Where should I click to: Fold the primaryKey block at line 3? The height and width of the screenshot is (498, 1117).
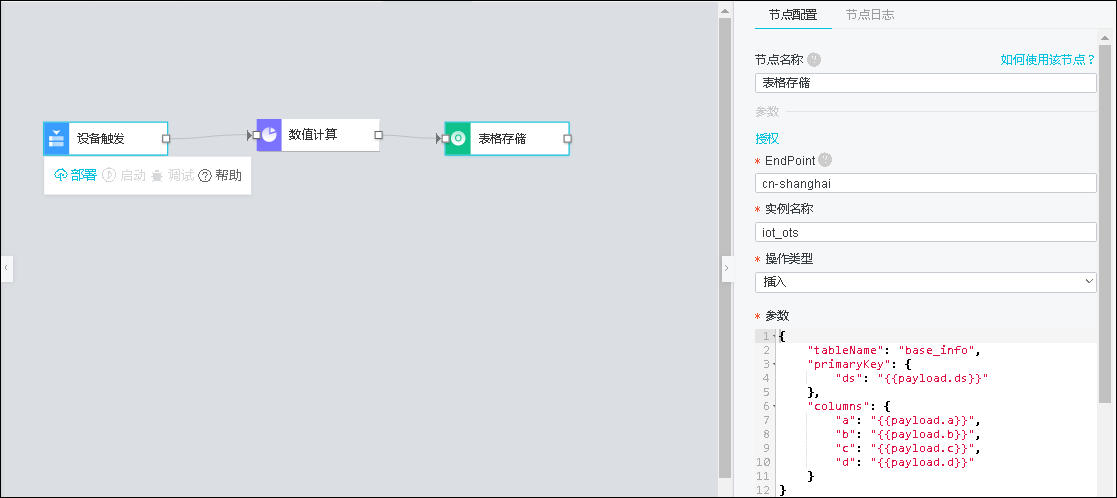(774, 364)
